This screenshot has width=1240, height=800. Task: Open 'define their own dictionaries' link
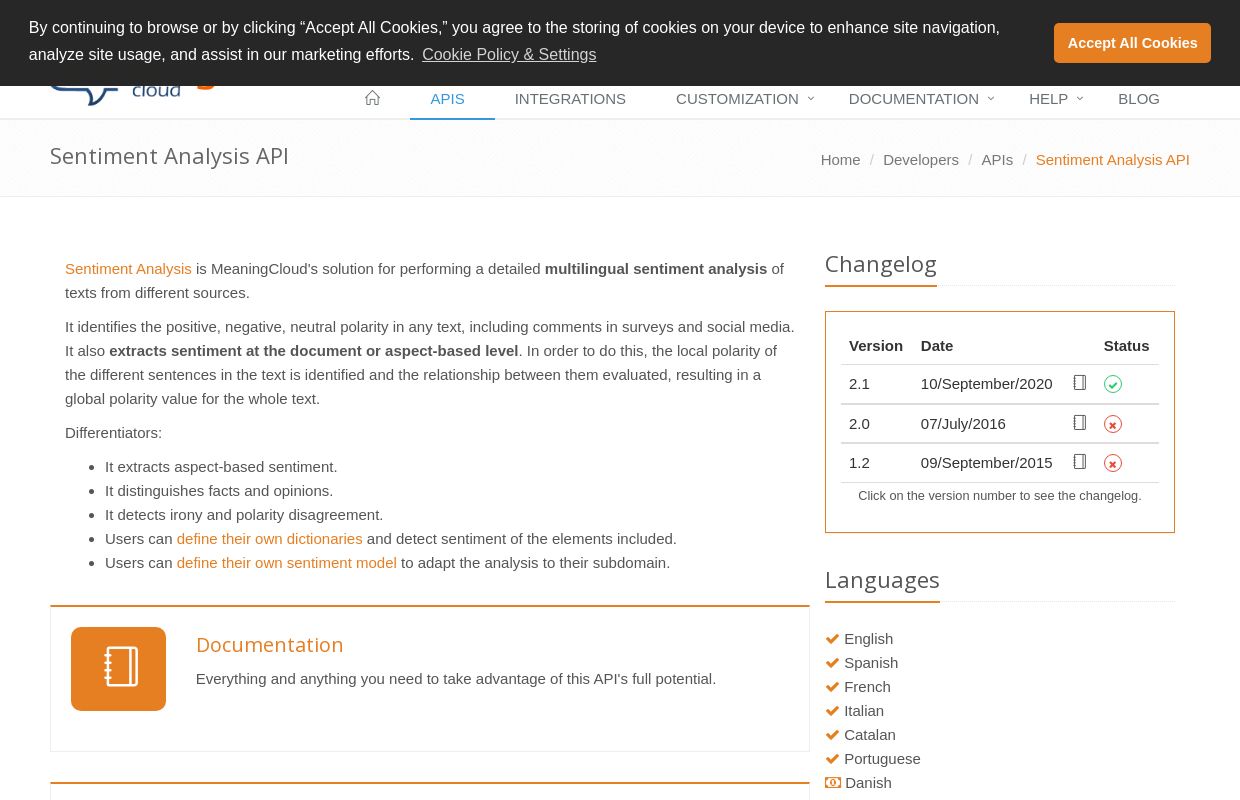tap(269, 538)
